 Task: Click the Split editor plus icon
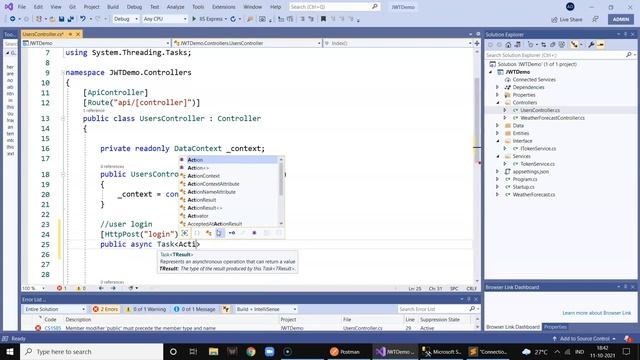[x=477, y=43]
